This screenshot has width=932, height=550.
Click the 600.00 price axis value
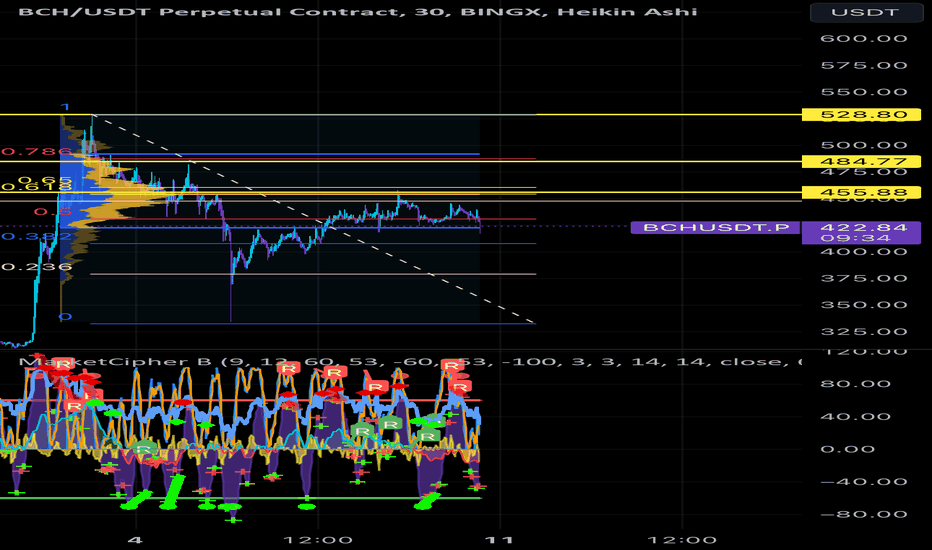(864, 39)
